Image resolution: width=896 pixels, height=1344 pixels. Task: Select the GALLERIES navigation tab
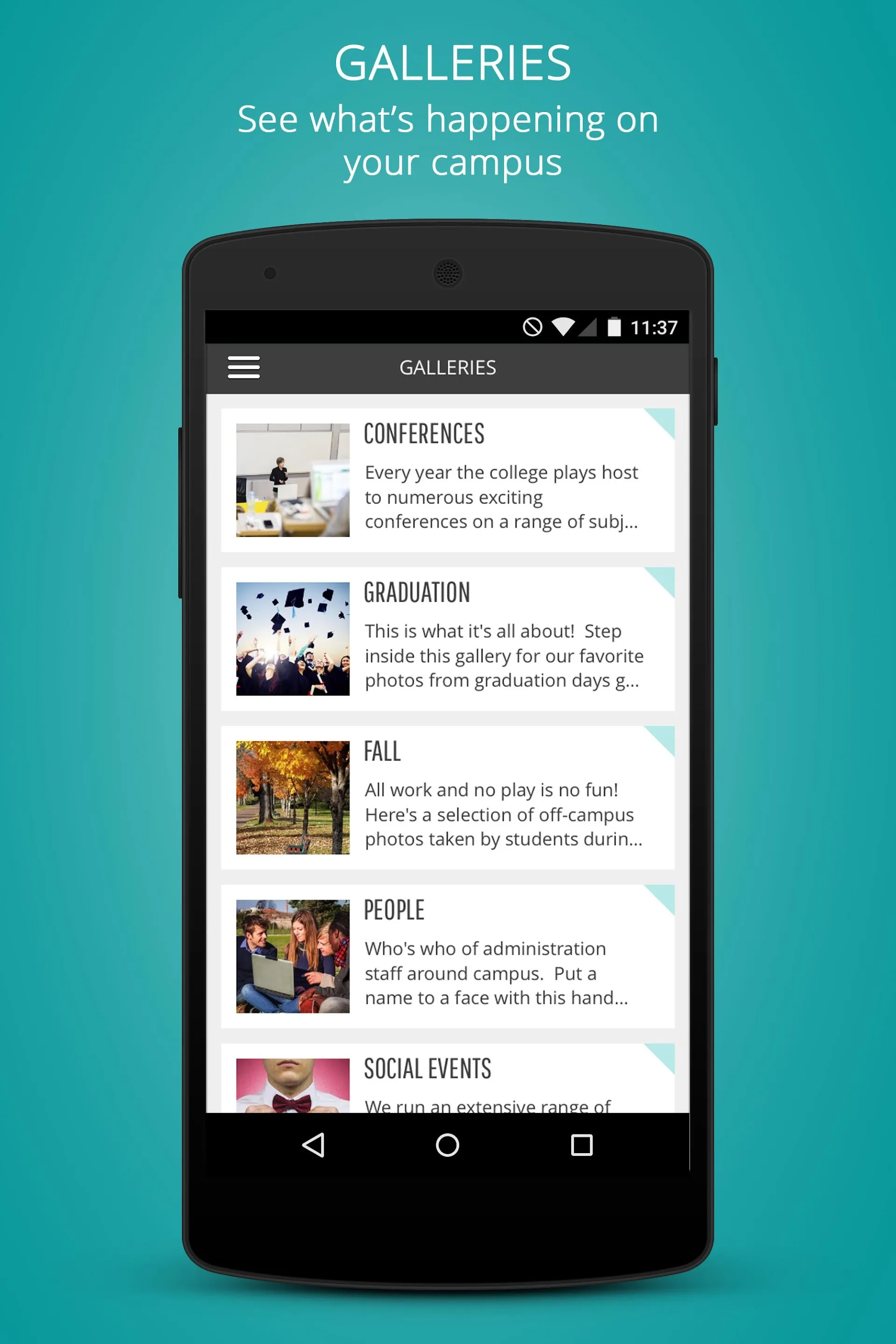[x=447, y=367]
